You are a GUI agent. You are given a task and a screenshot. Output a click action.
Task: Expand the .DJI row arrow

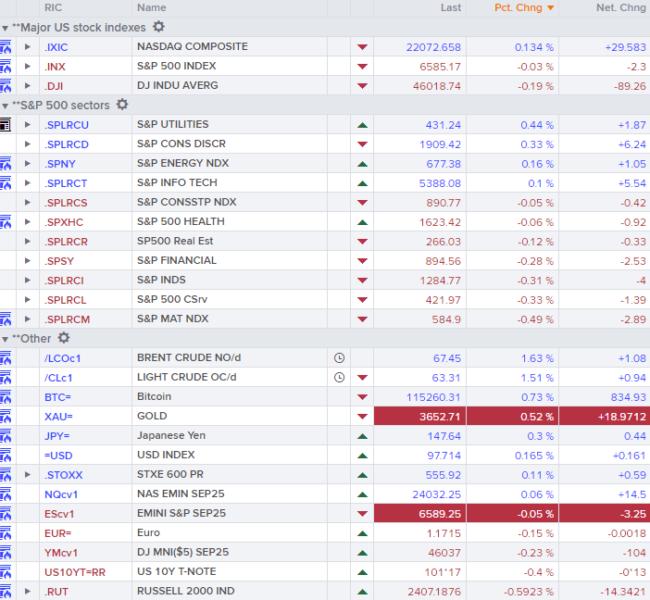pos(27,85)
